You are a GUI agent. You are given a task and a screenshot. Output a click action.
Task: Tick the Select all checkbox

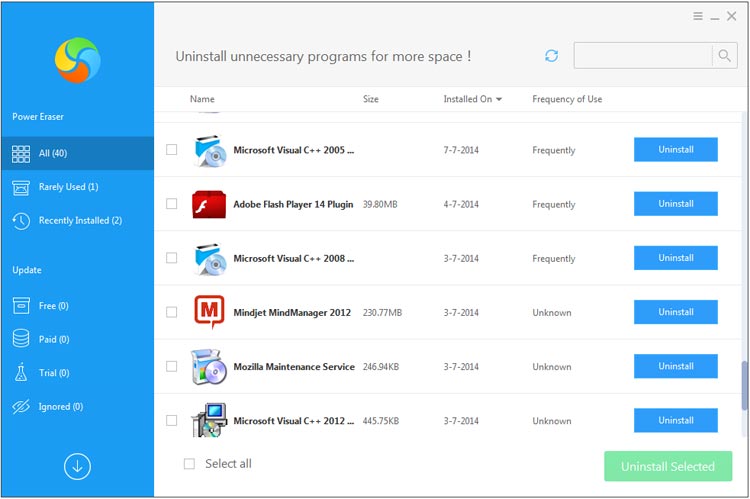[x=189, y=464]
